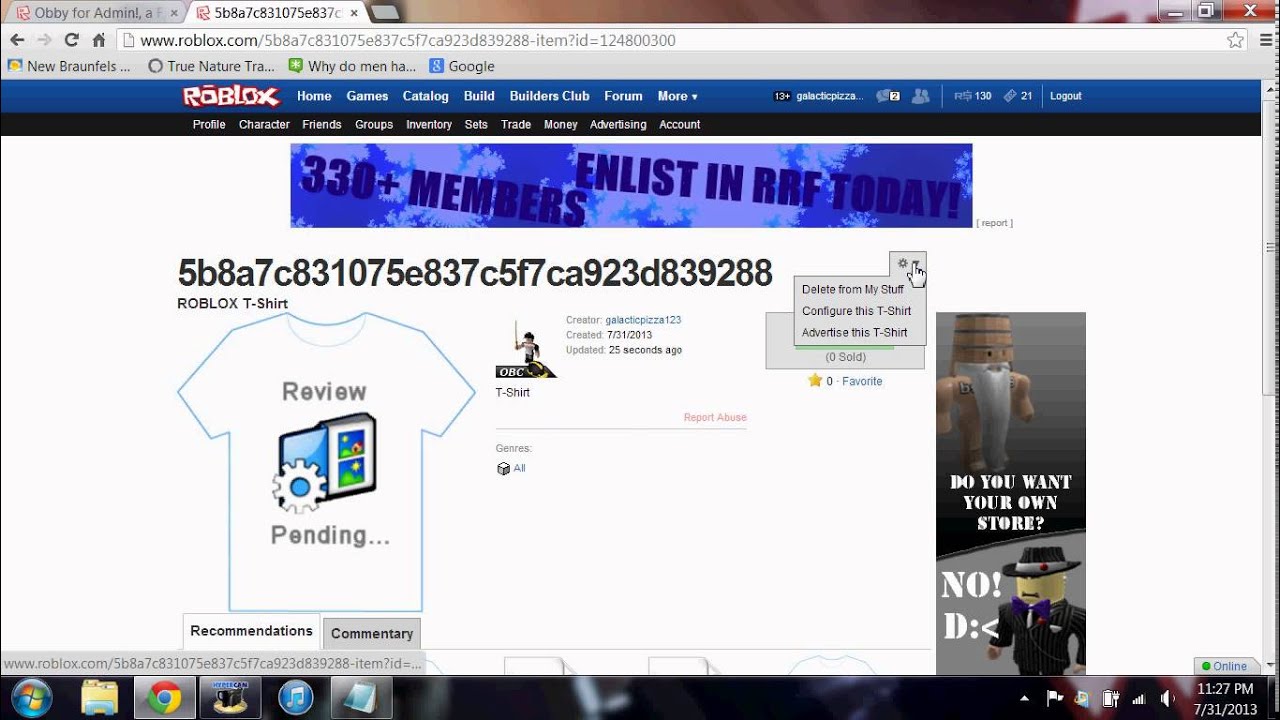Screen dimensions: 1280x720
Task: Select Delete from My Stuff
Action: [x=852, y=289]
